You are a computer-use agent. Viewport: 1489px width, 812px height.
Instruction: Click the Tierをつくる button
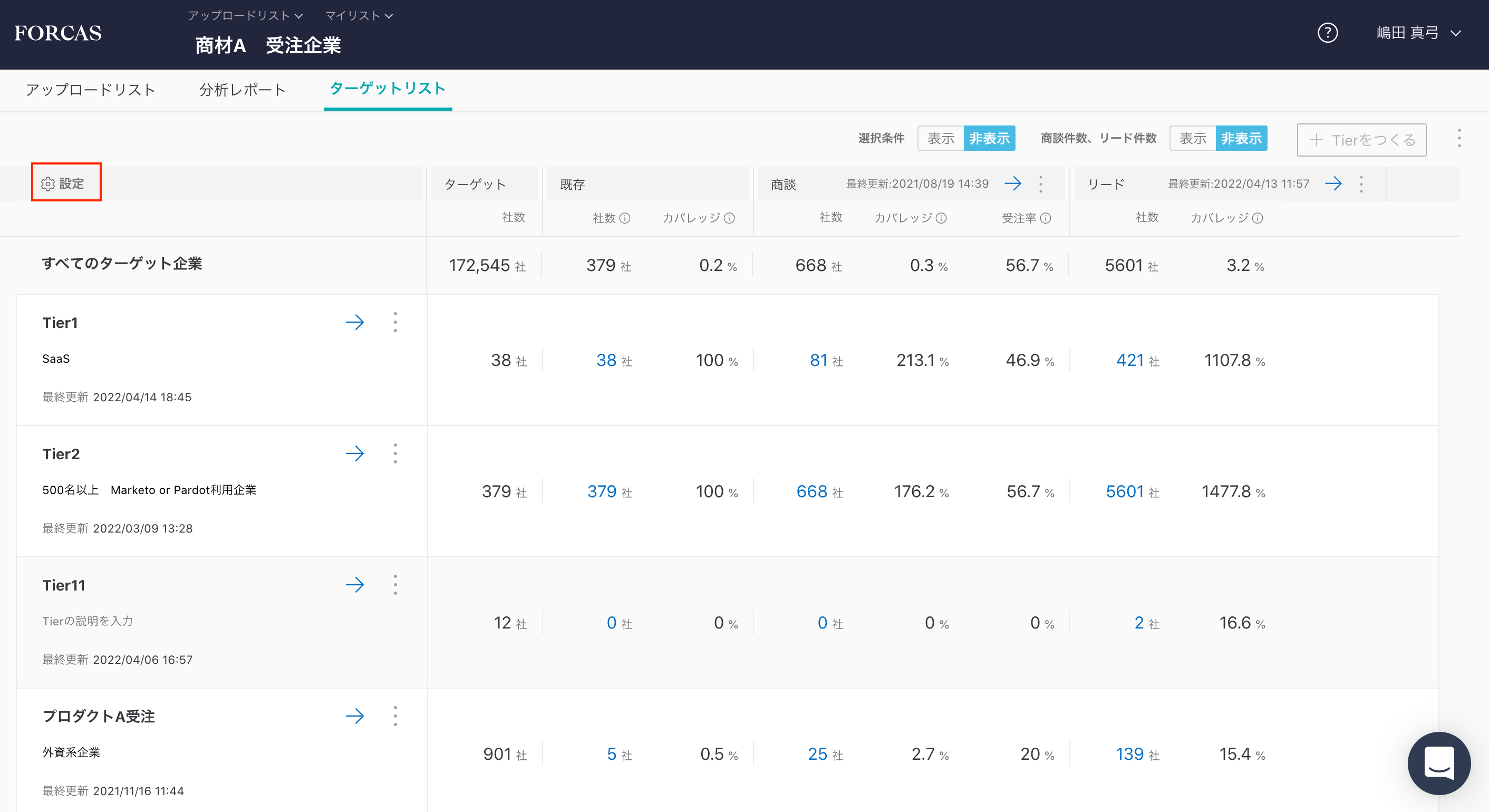[1361, 140]
